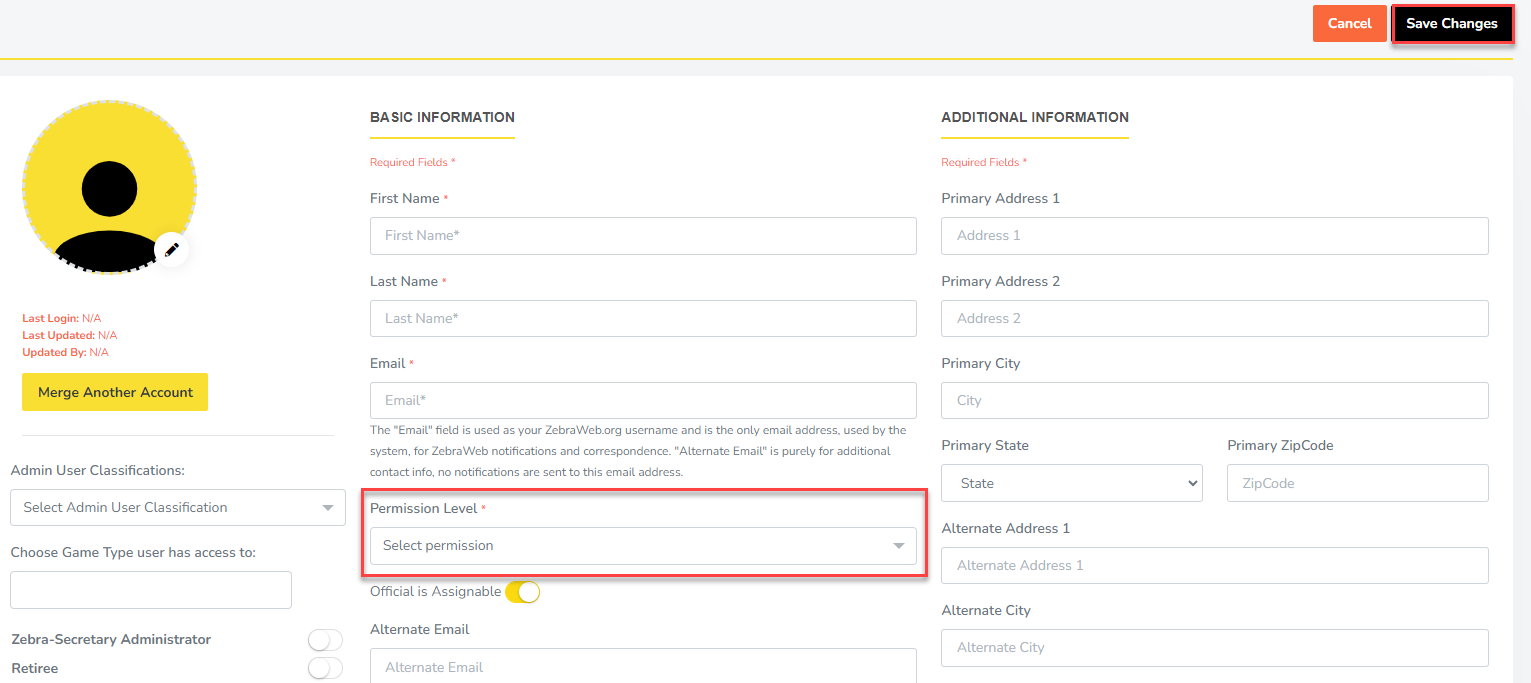
Task: Click the Game Type access input box
Action: [x=151, y=590]
